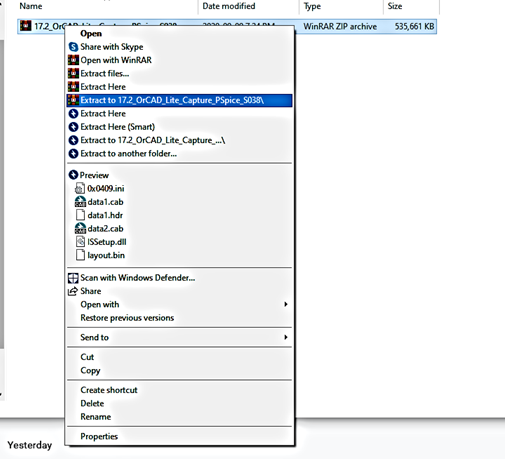Expand the Send to submenu arrow
Viewport: 505px width, 459px height.
click(286, 337)
